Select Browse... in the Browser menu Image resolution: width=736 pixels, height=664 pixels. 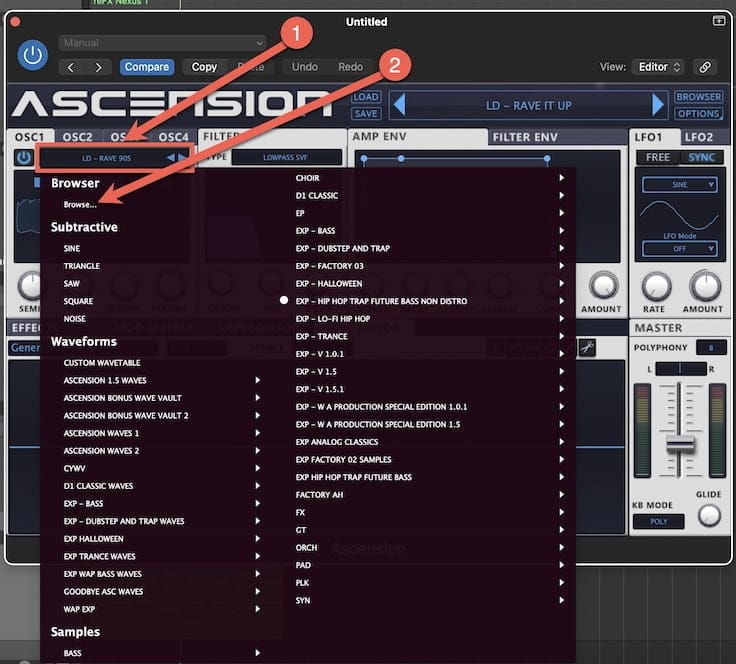pyautogui.click(x=80, y=205)
